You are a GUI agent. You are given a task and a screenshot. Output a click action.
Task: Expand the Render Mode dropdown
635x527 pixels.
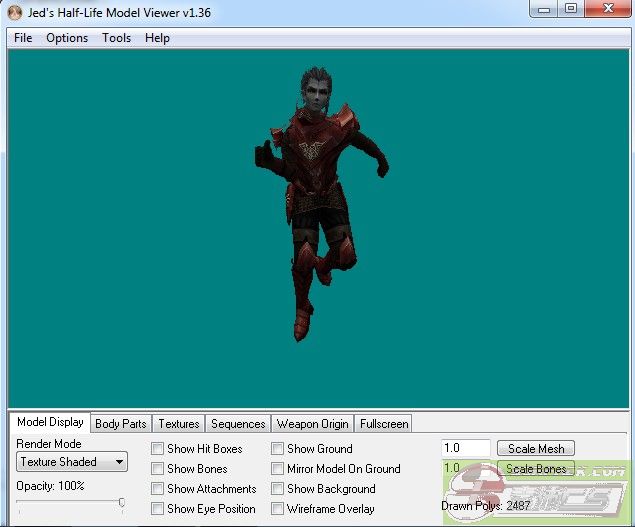click(72, 462)
